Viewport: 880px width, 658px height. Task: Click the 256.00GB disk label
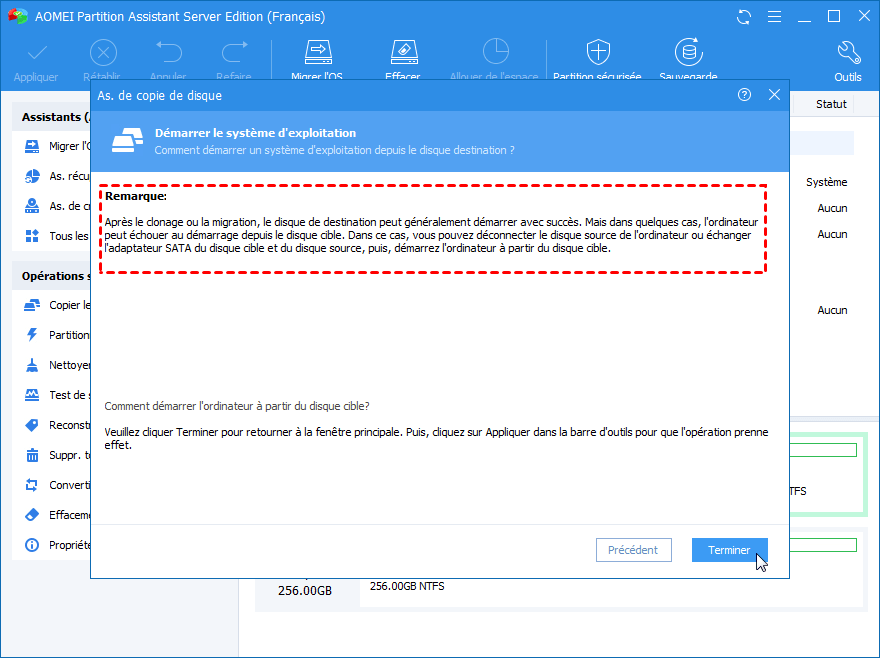pos(305,591)
